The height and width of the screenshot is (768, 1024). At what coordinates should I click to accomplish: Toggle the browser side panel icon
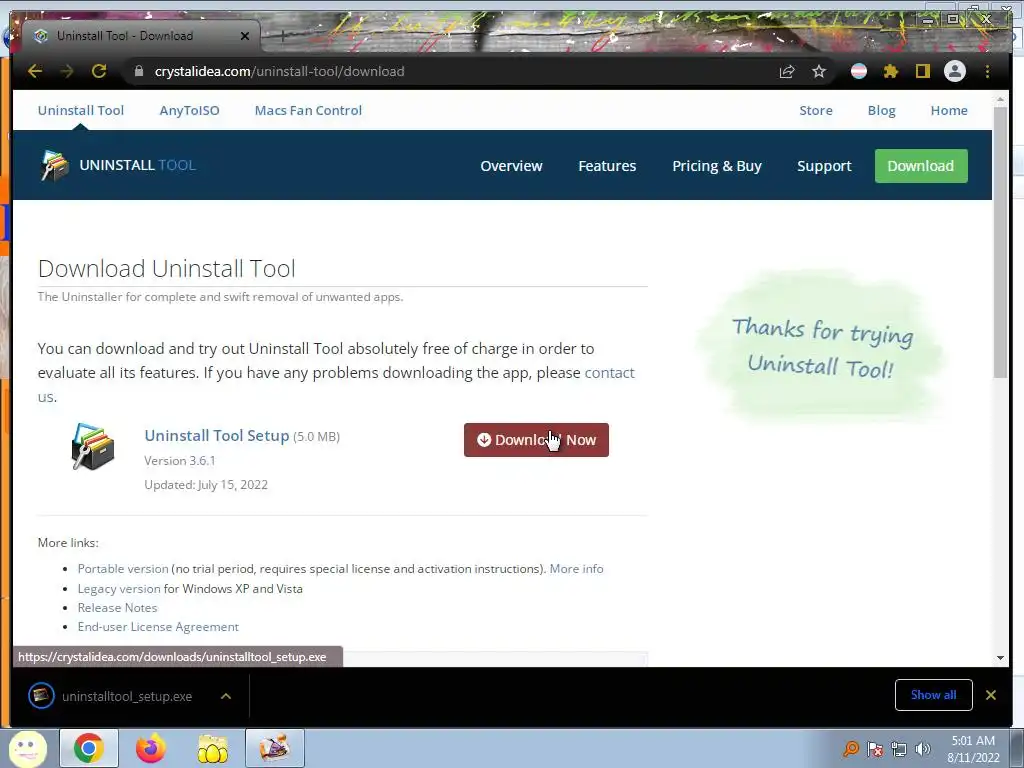click(x=922, y=71)
